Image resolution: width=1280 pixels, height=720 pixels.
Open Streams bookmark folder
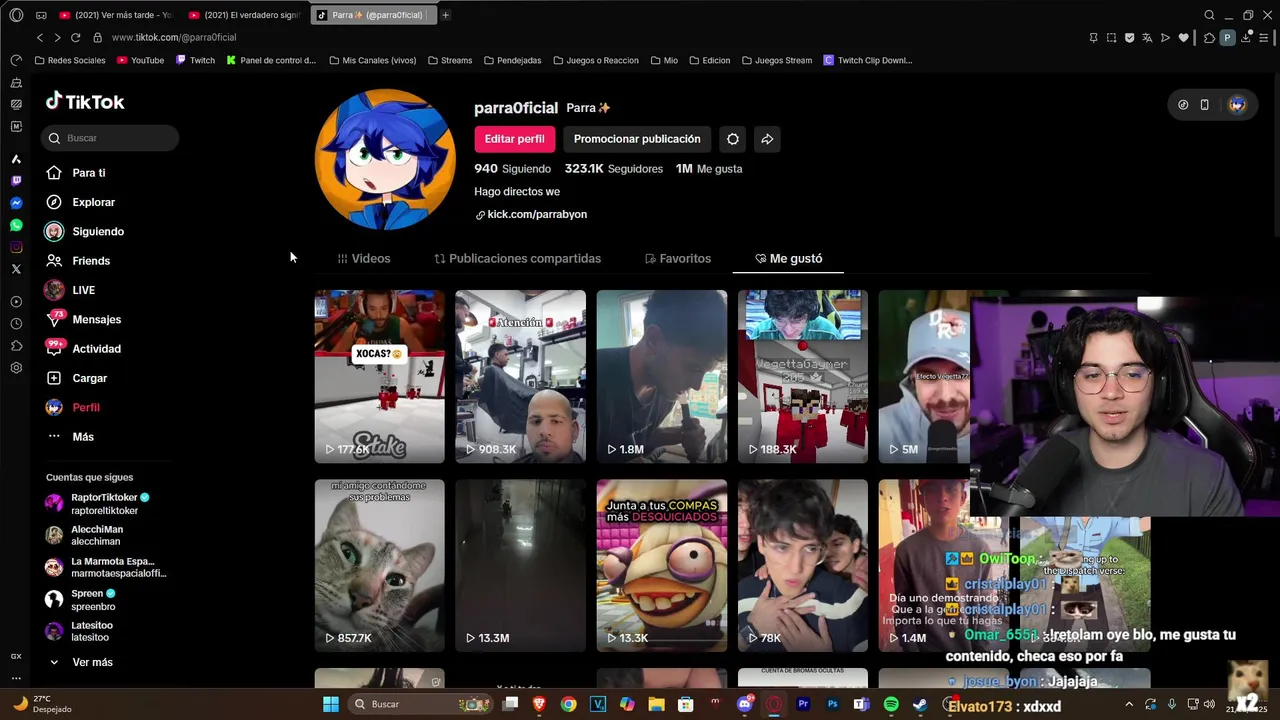449,60
